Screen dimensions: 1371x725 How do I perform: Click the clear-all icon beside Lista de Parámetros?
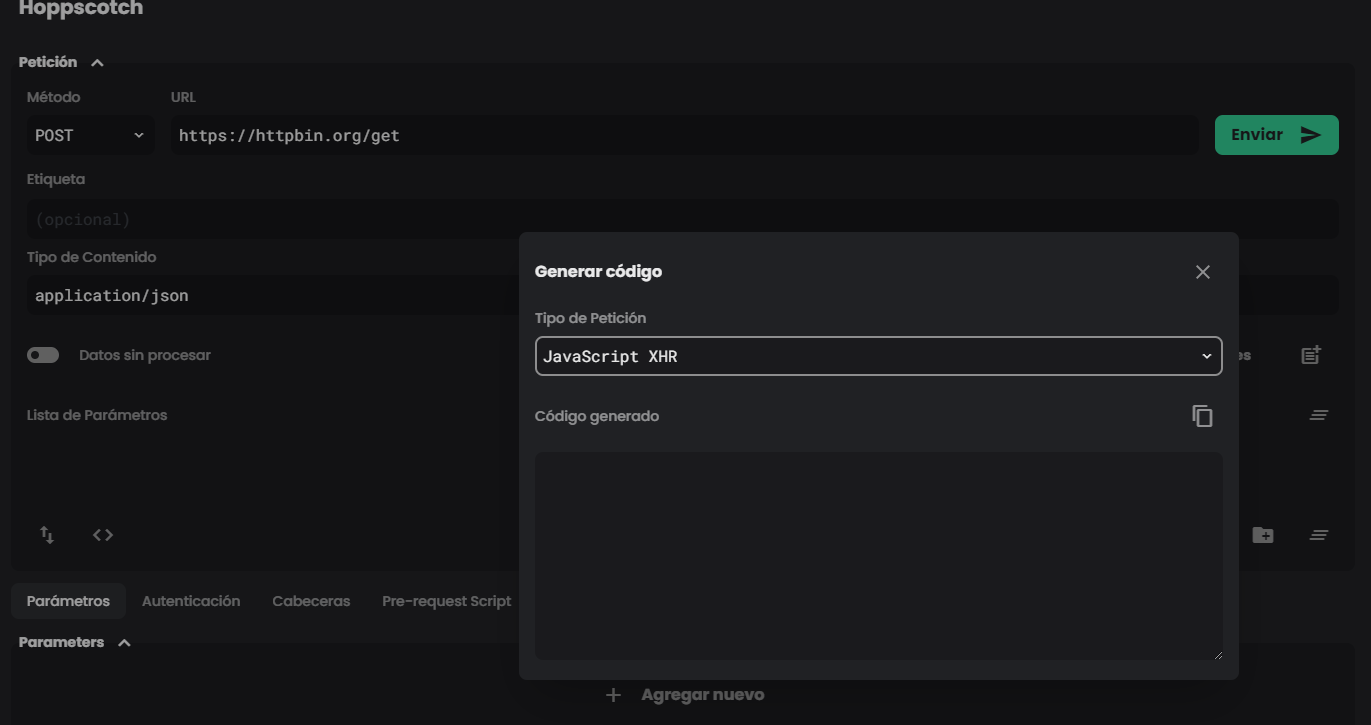tap(1318, 414)
